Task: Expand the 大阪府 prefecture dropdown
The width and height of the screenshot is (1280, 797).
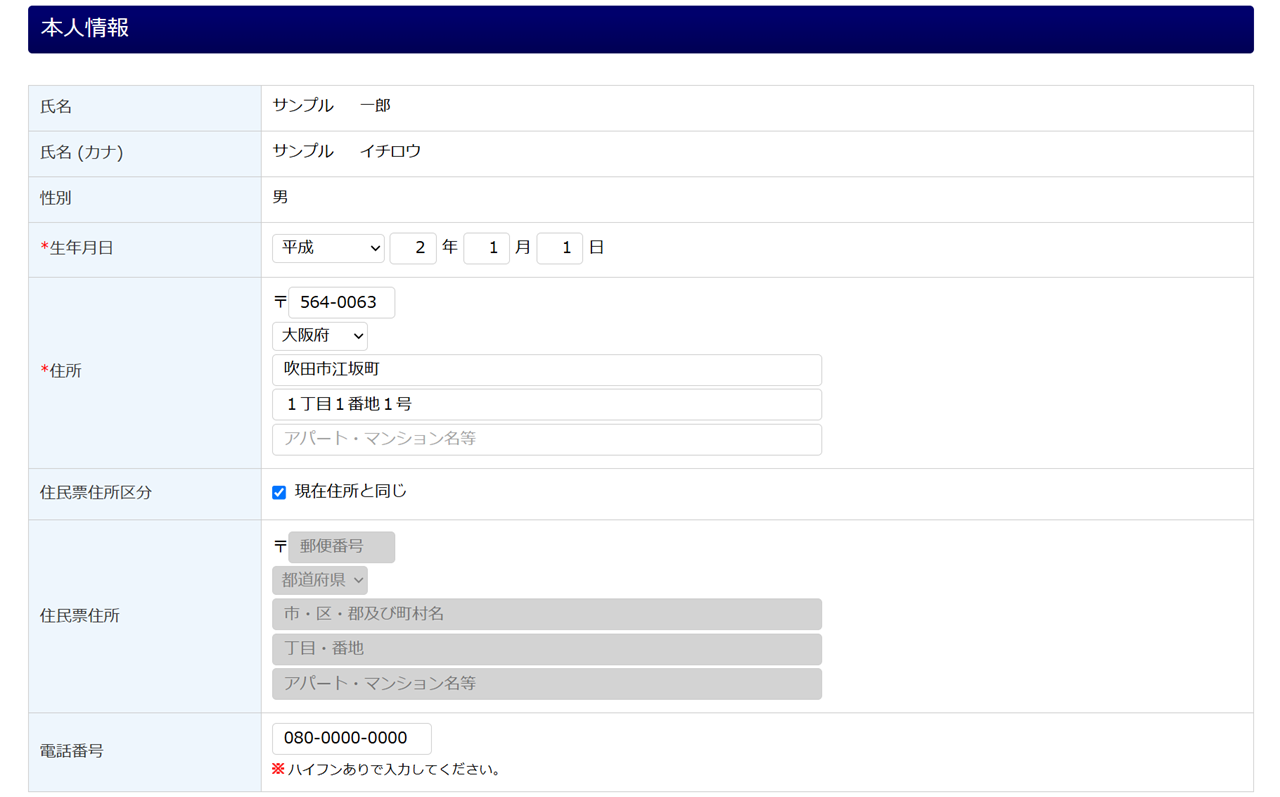Action: [x=319, y=336]
